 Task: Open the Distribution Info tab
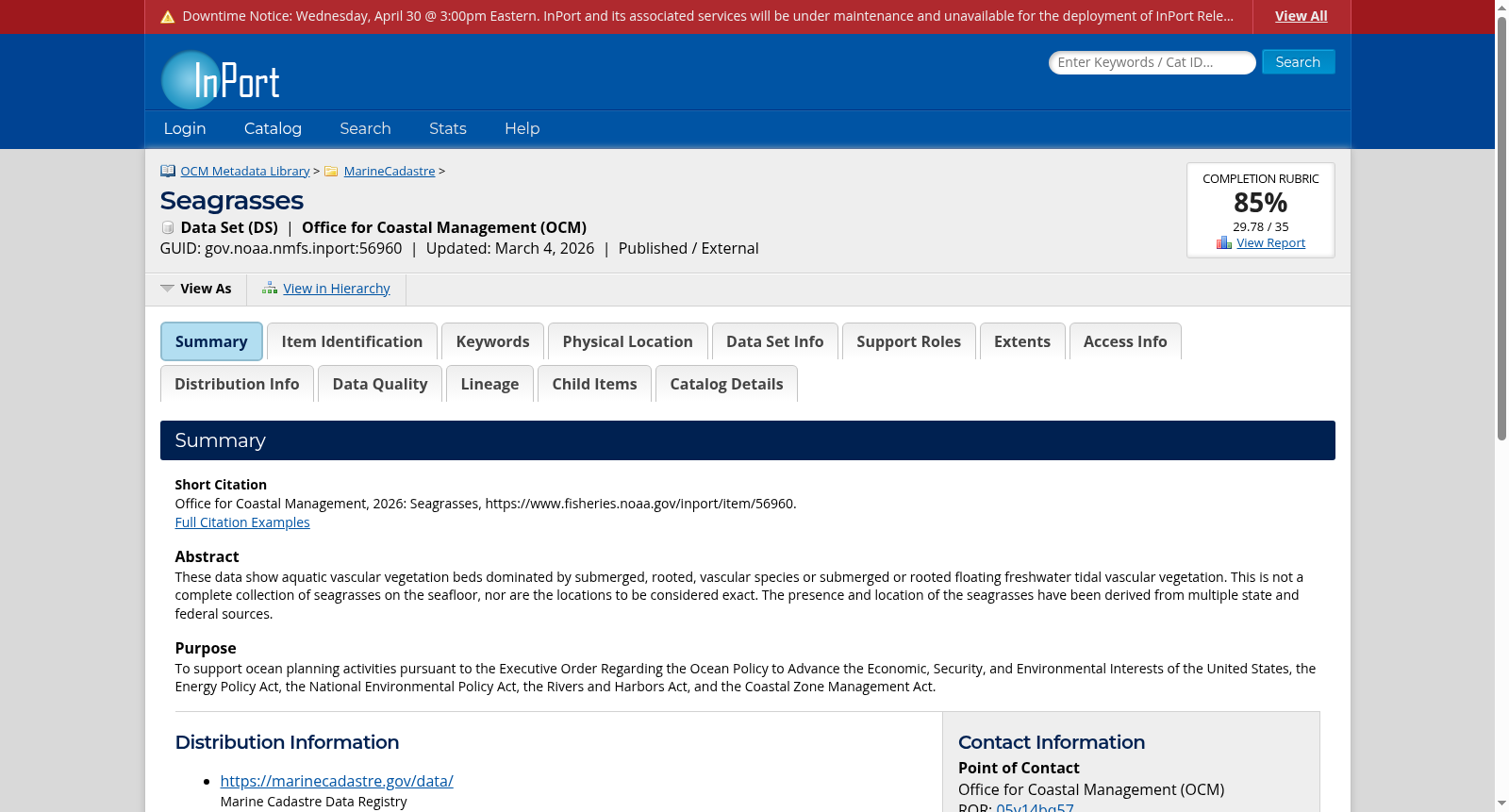(237, 384)
